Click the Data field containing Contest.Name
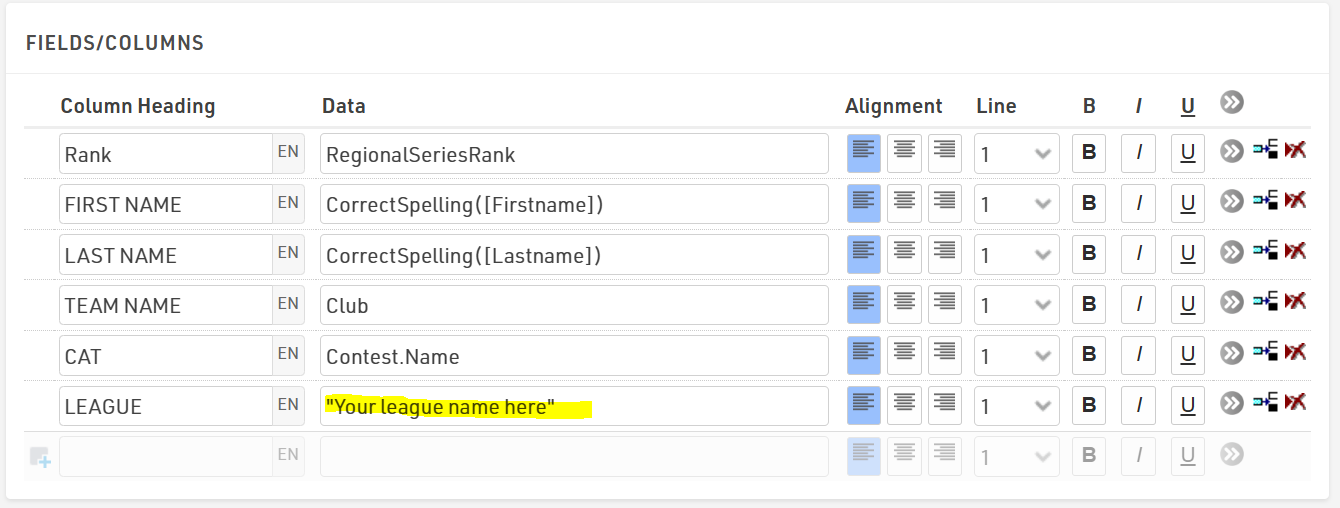This screenshot has height=508, width=1340. 574,356
